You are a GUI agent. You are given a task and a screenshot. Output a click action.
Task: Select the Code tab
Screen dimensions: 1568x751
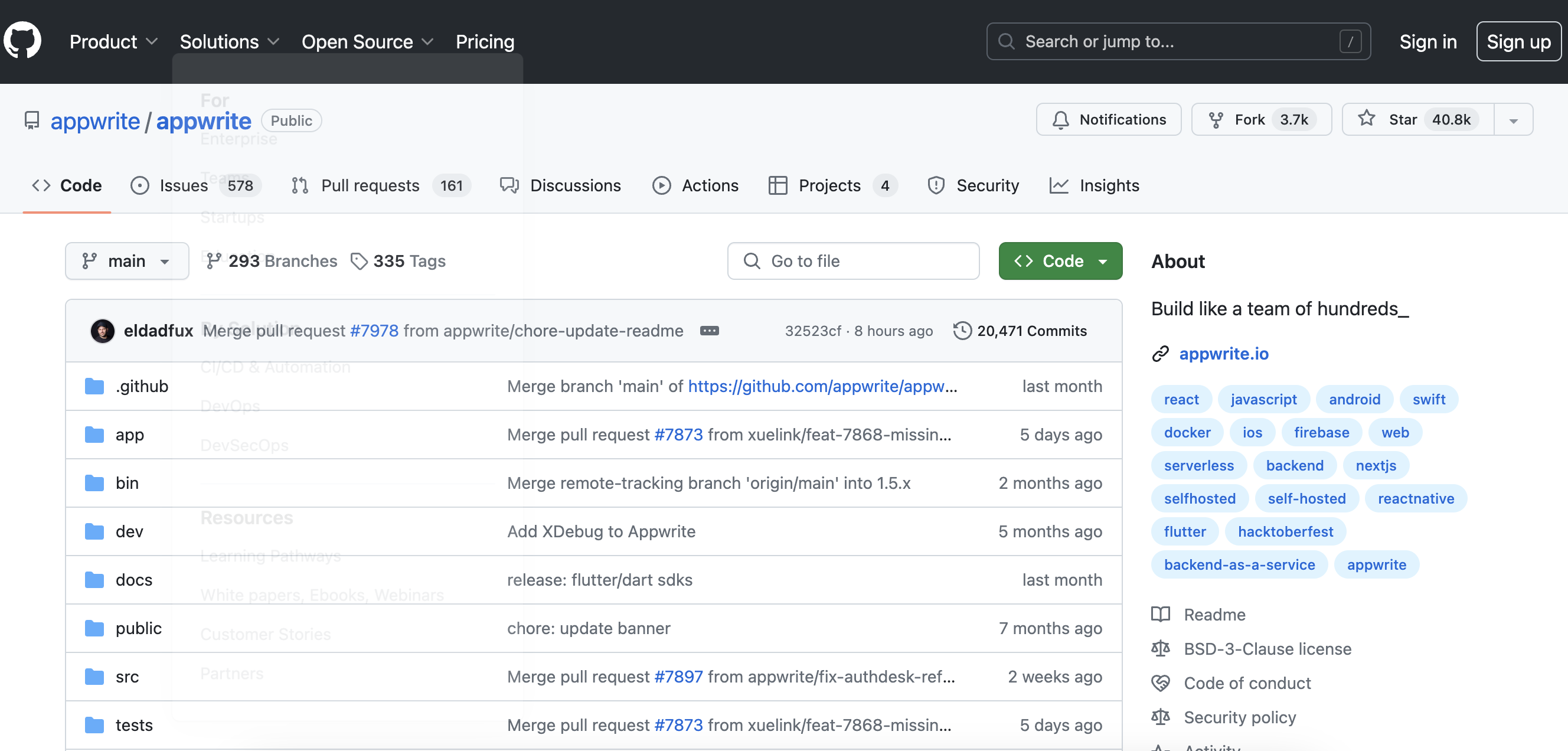67,185
